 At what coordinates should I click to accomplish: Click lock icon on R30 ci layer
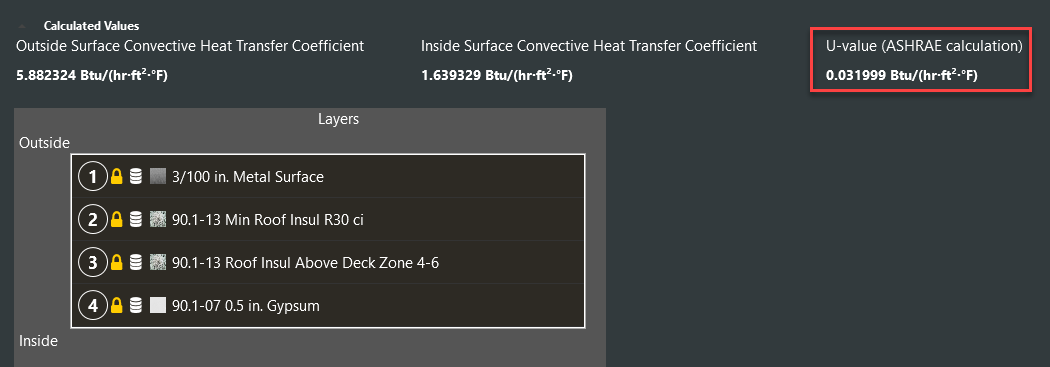[117, 220]
